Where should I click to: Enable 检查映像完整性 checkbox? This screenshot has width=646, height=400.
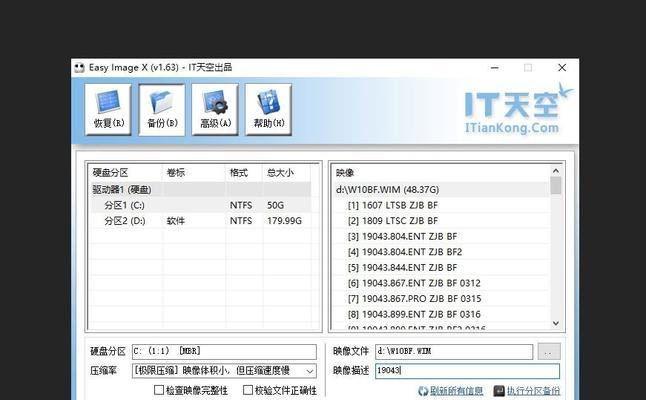pyautogui.click(x=159, y=390)
